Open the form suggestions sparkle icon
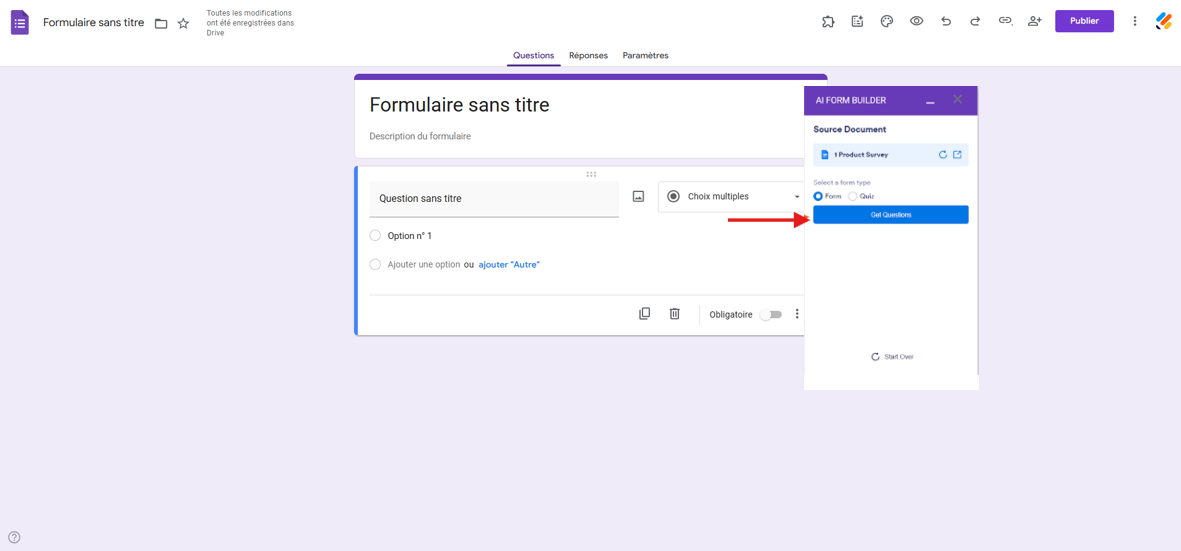 click(857, 21)
